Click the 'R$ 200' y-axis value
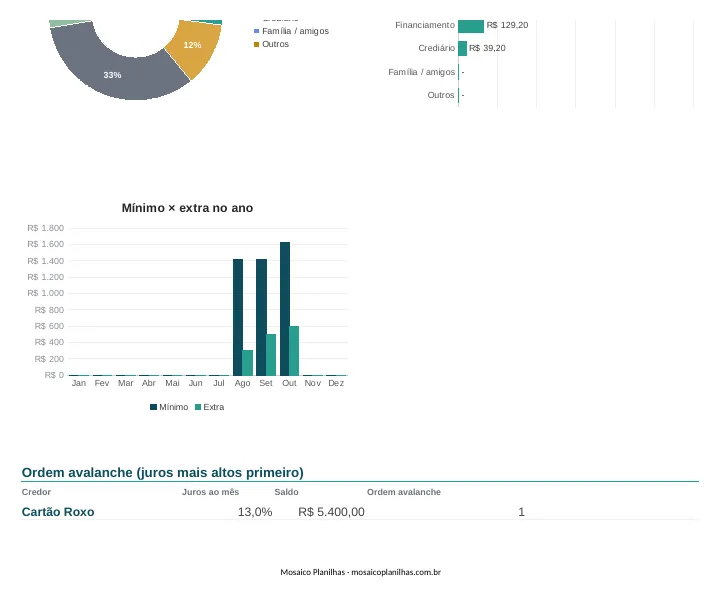This screenshot has width=719, height=597. pos(49,359)
